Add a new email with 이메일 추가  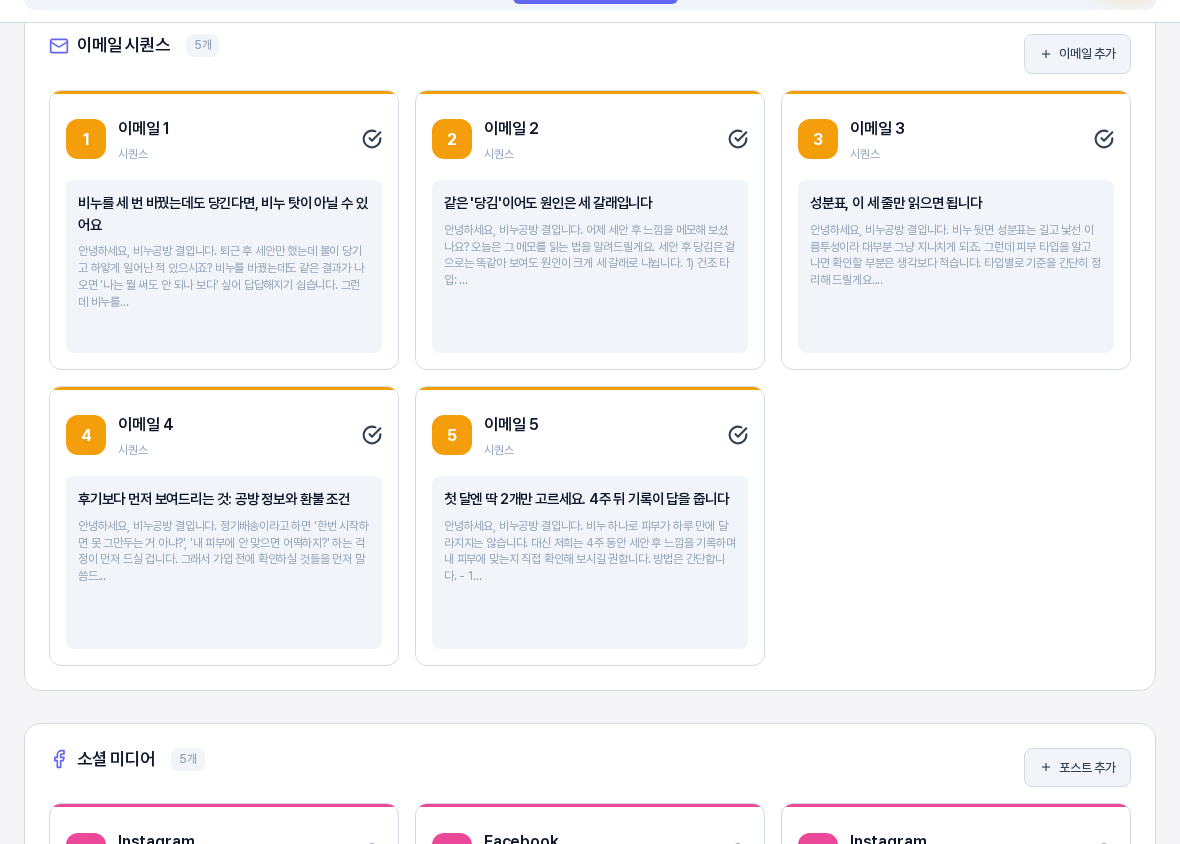coord(1077,54)
